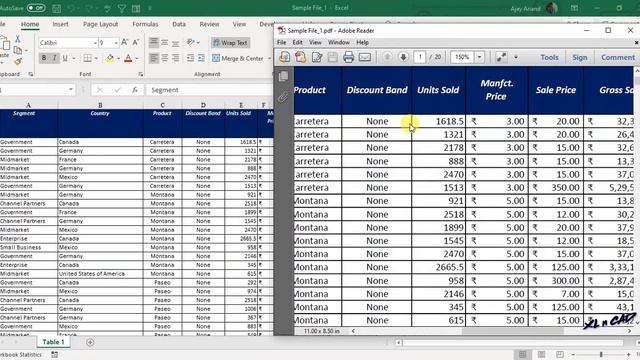Click the Increase Indent icon
This screenshot has width=640, height=360.
click(x=201, y=58)
